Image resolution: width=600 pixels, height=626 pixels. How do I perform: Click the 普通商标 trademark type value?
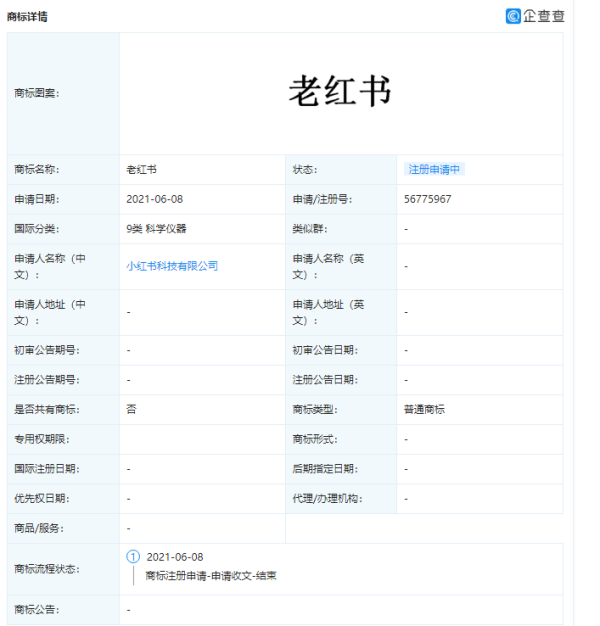pyautogui.click(x=424, y=409)
